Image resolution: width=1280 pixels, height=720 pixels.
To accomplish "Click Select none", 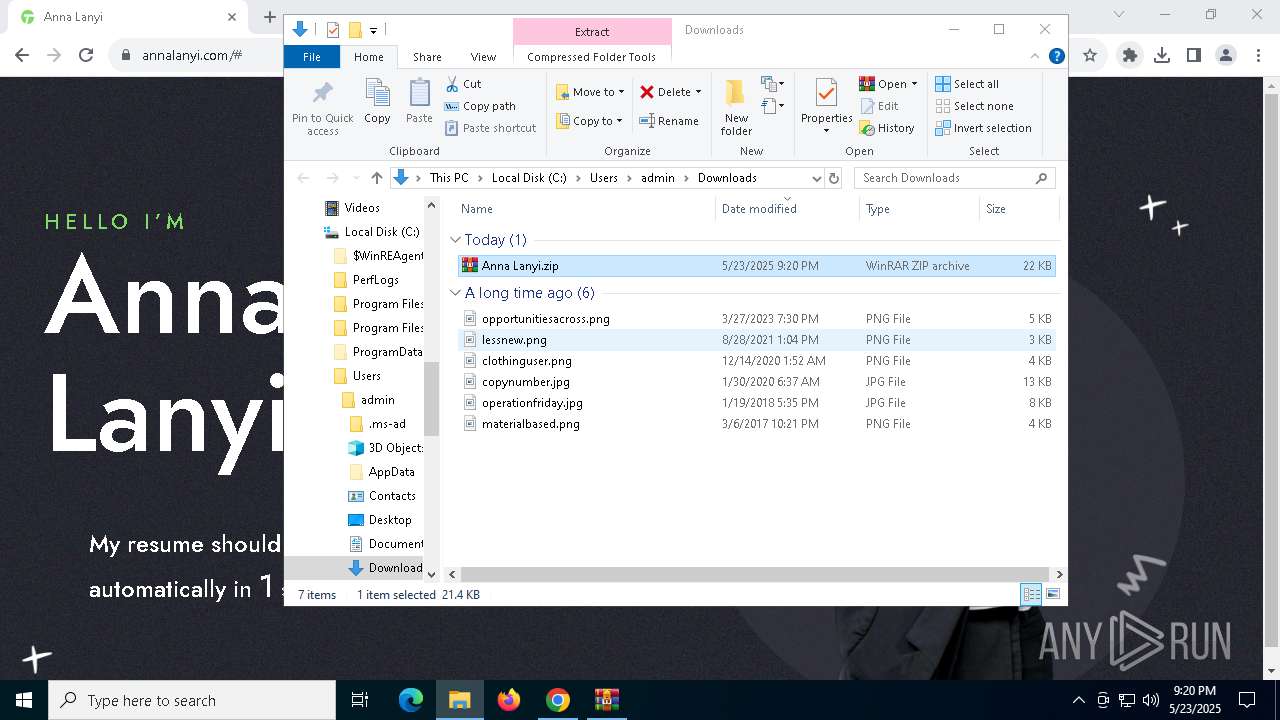I will coord(975,106).
